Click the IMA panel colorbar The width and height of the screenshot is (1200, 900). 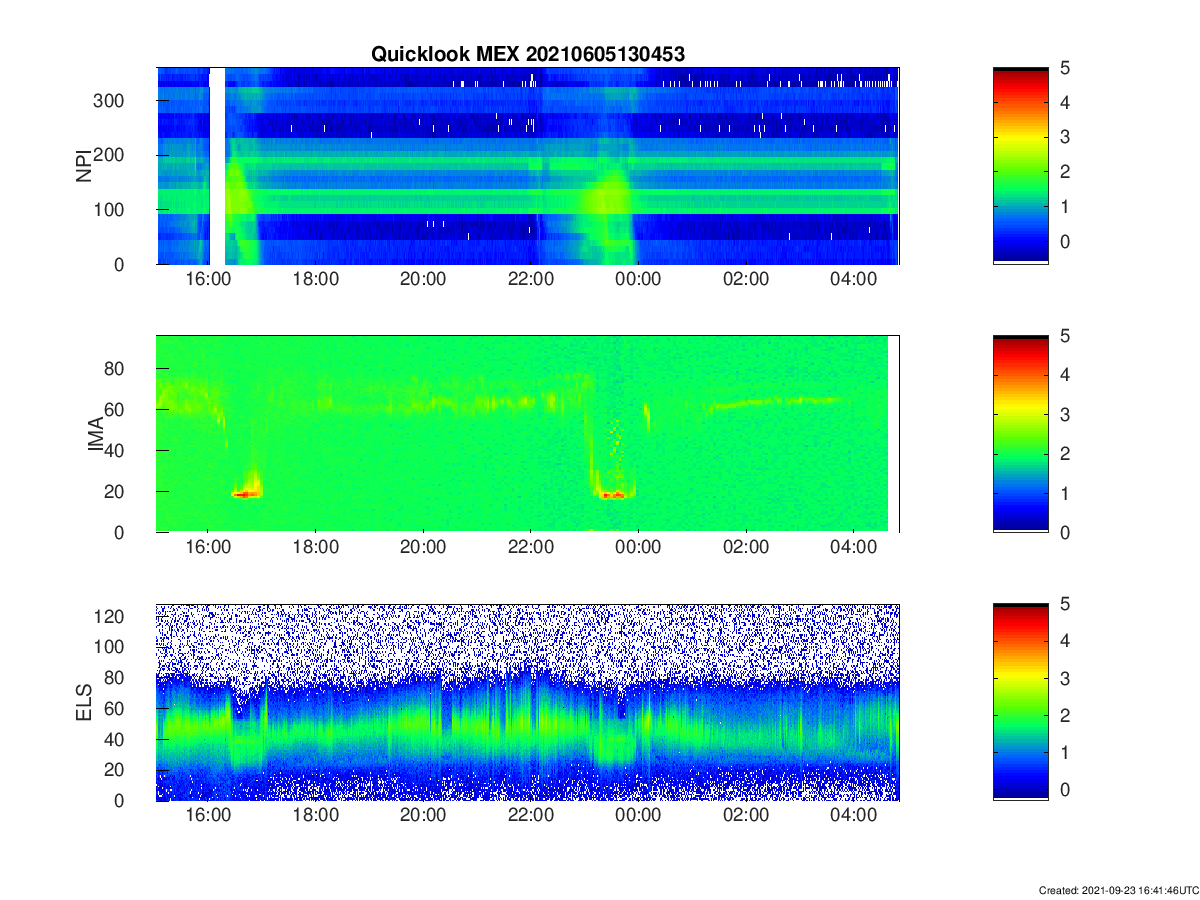point(1020,434)
